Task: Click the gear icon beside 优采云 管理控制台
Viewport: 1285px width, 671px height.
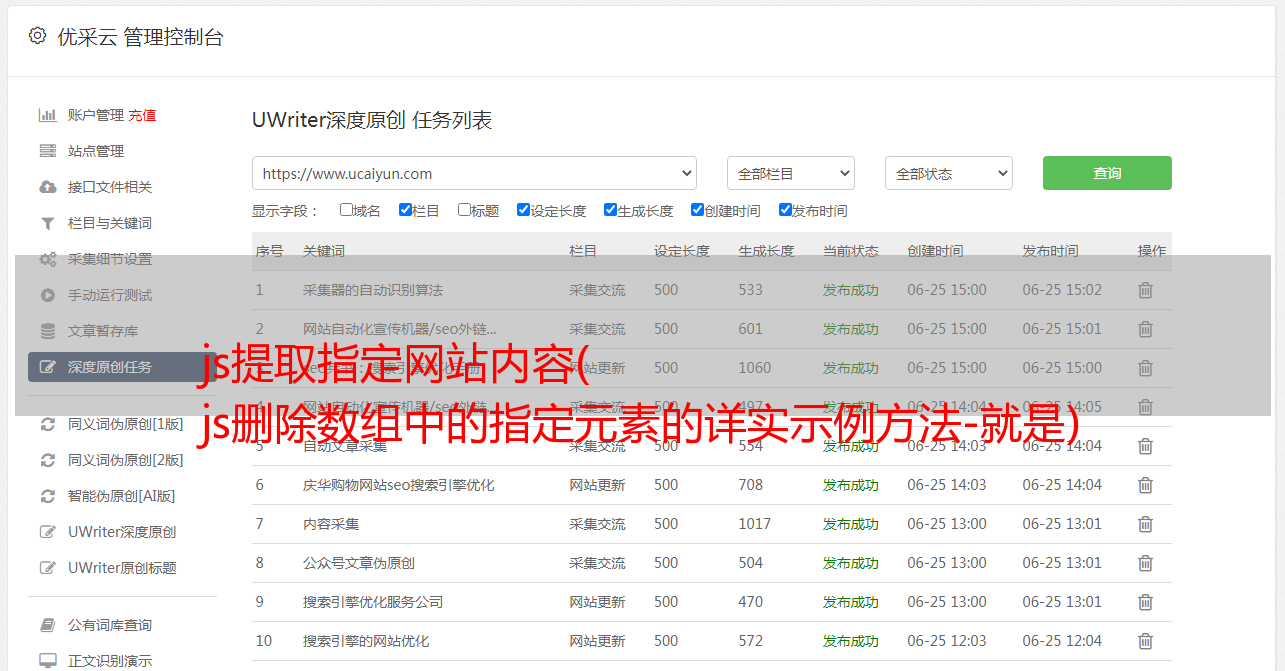Action: pos(37,36)
